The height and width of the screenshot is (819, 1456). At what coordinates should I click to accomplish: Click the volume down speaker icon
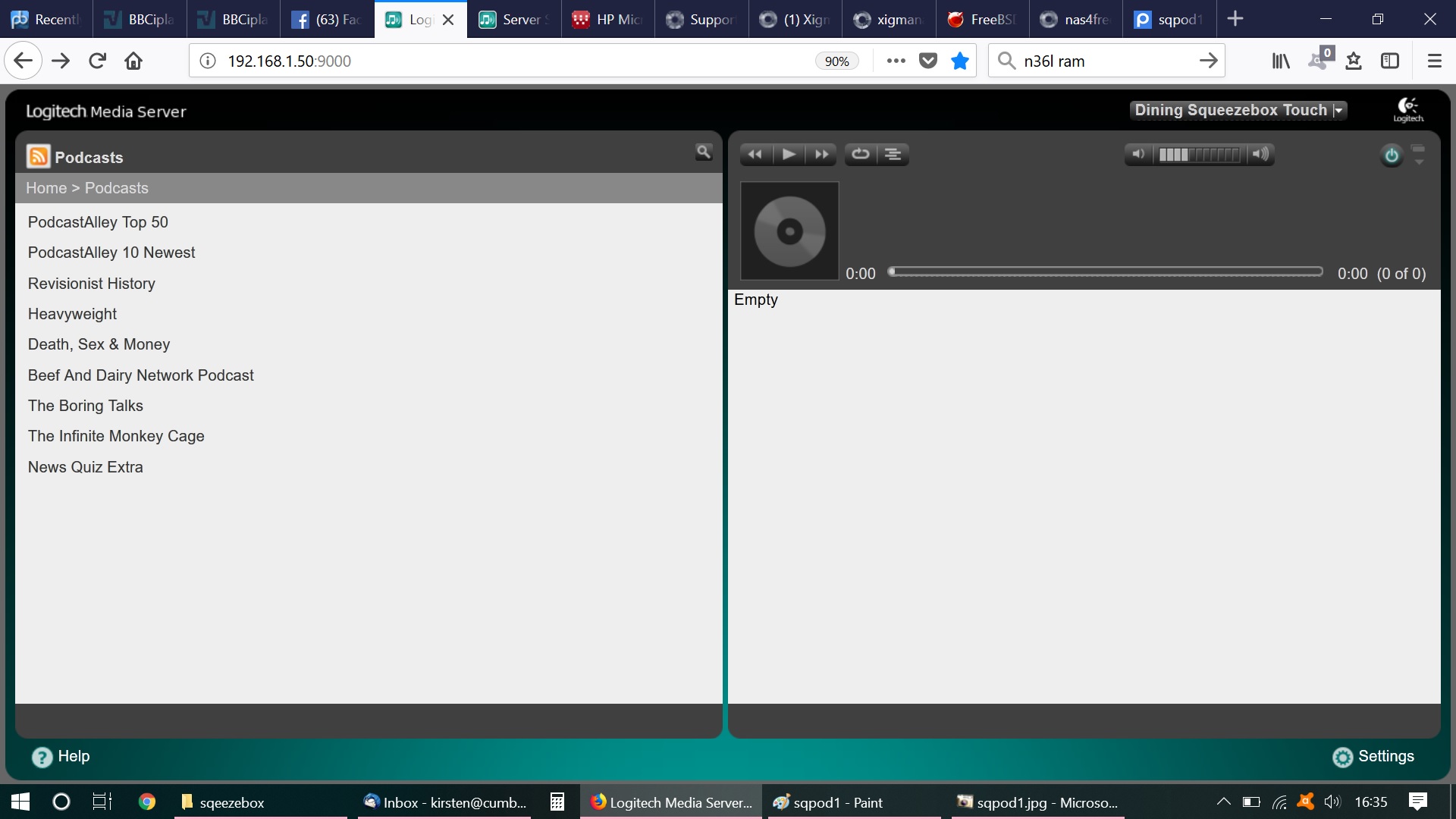[1138, 155]
